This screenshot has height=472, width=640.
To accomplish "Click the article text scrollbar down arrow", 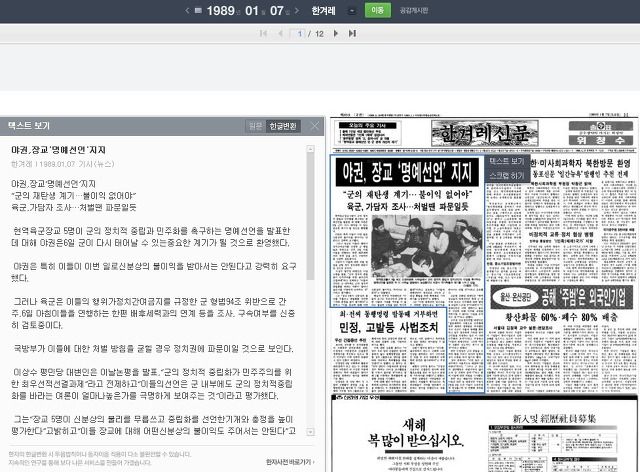I will 311,432.
